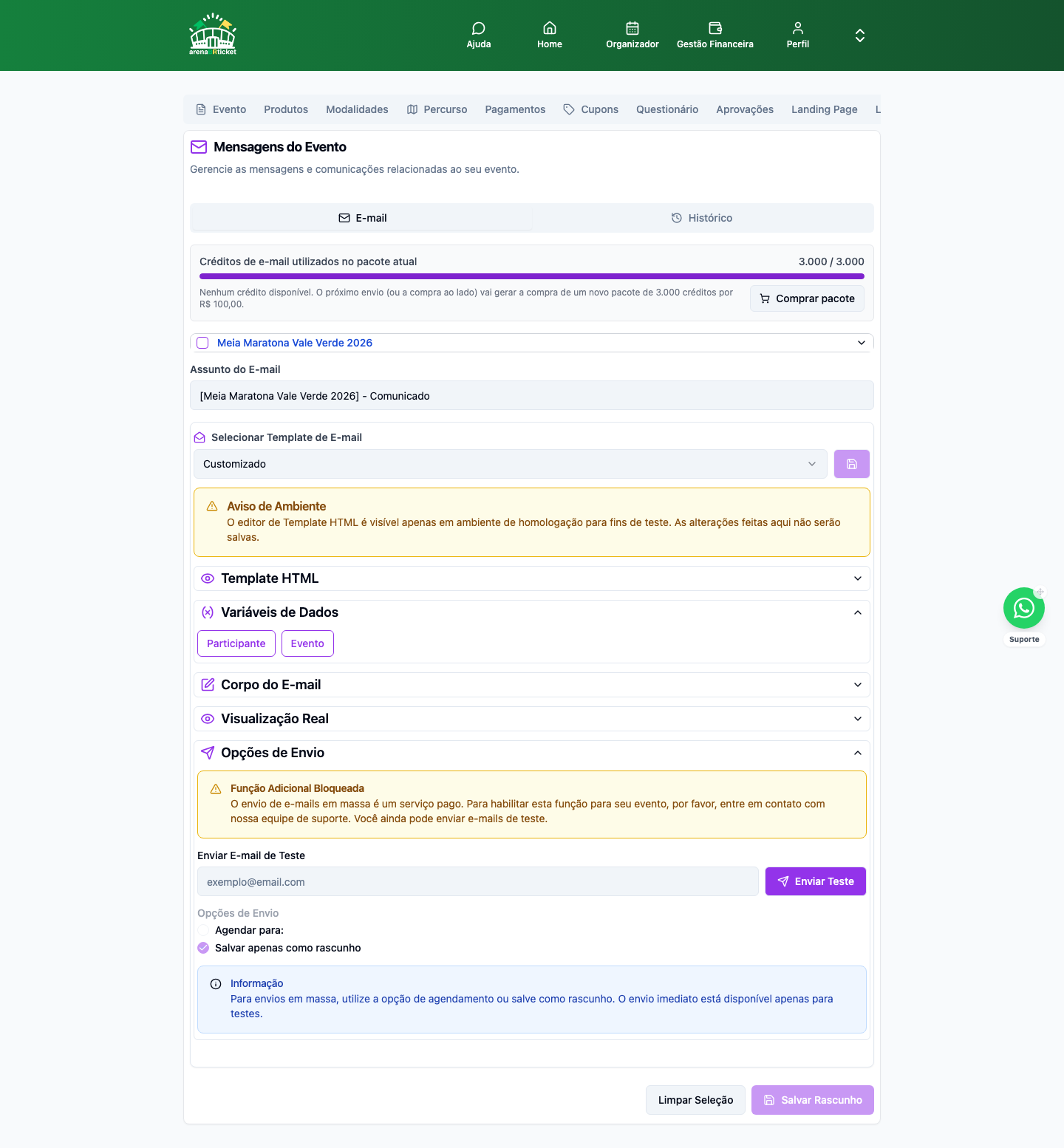The image size is (1064, 1148).
Task: Open Organizador calendar icon
Action: coord(632,28)
